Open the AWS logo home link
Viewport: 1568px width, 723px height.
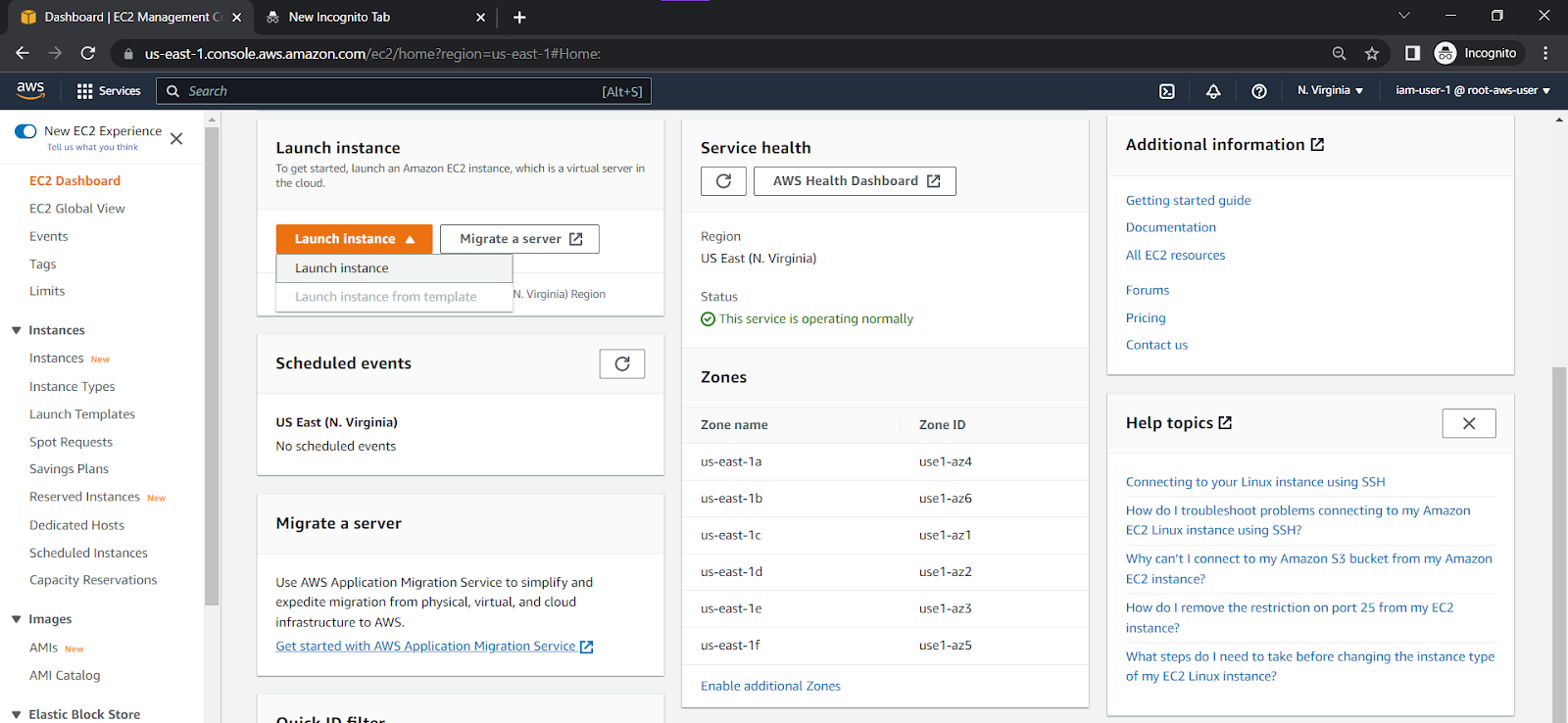click(30, 90)
